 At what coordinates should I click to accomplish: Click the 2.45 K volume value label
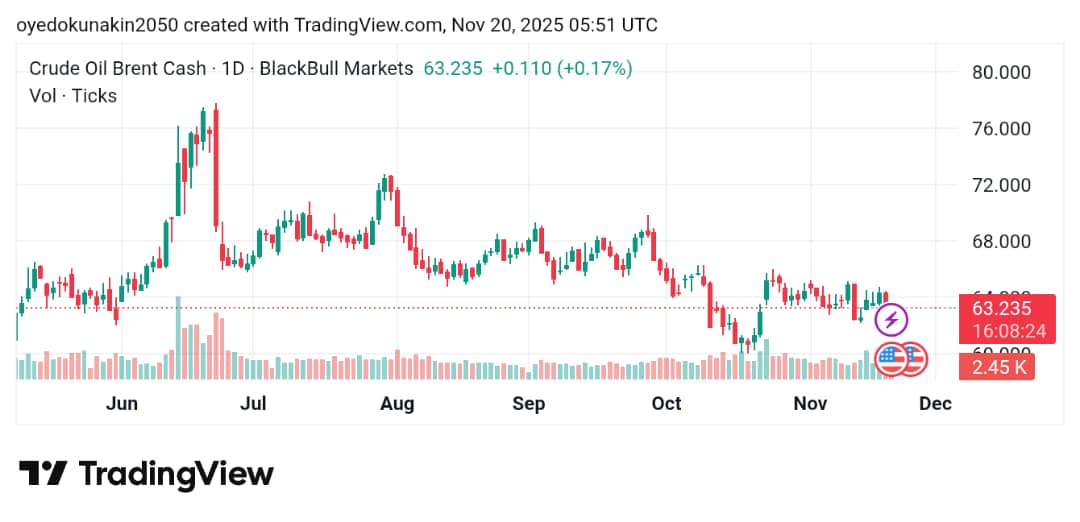click(x=994, y=367)
